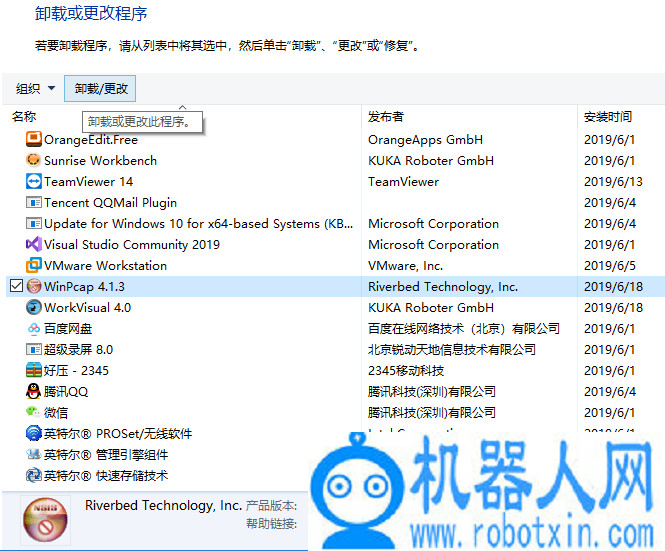The image size is (665, 551).
Task: Click the 微信 WeChat icon
Action: 34,411
